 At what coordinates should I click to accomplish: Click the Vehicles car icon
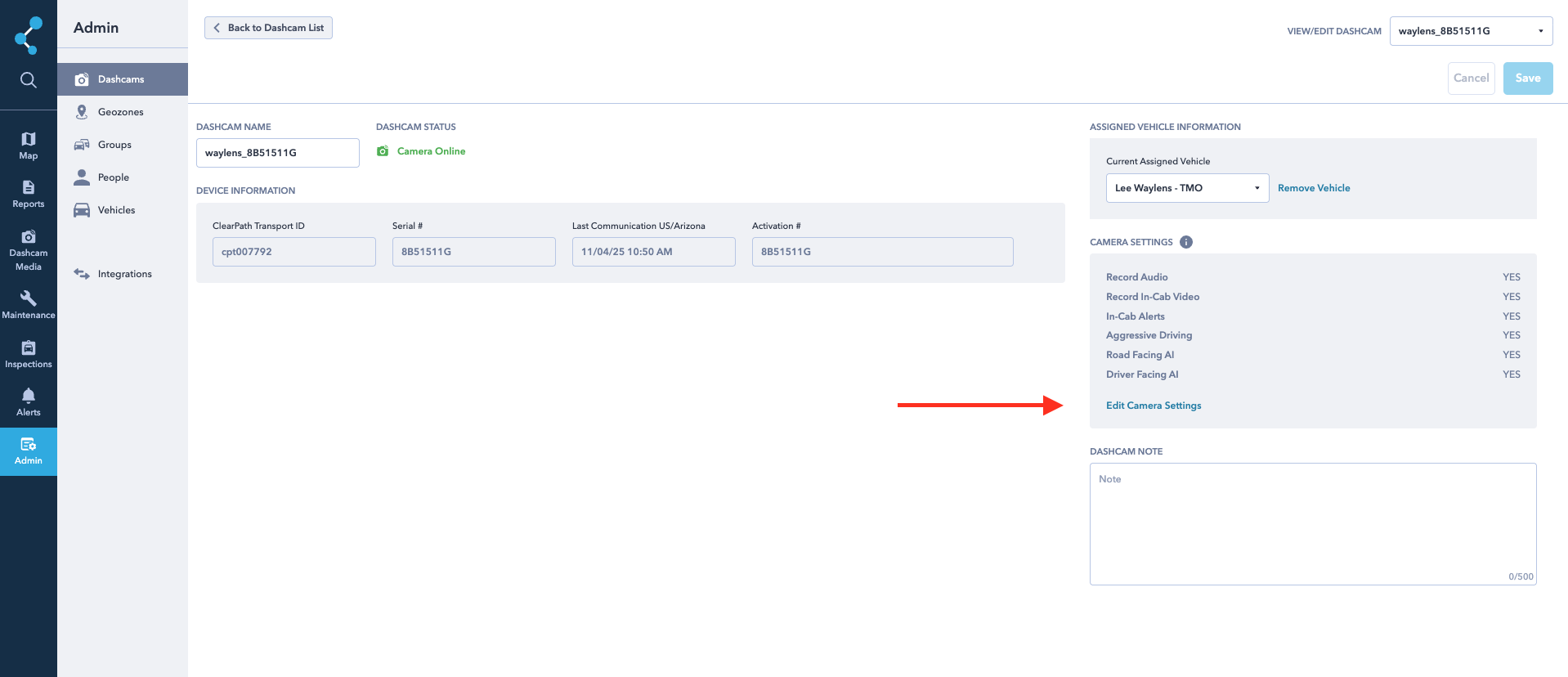click(82, 210)
